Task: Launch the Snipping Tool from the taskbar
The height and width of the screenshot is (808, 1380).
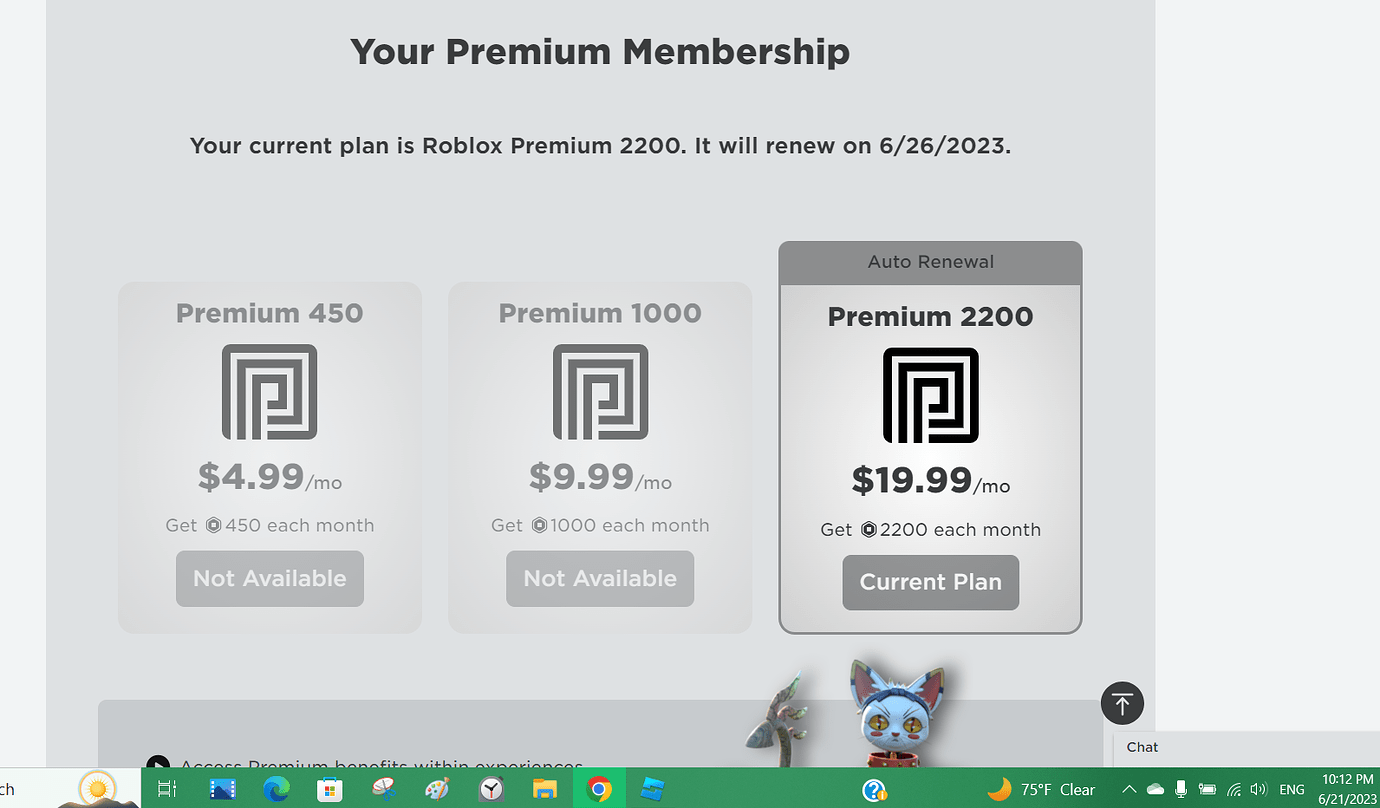Action: pyautogui.click(x=384, y=789)
